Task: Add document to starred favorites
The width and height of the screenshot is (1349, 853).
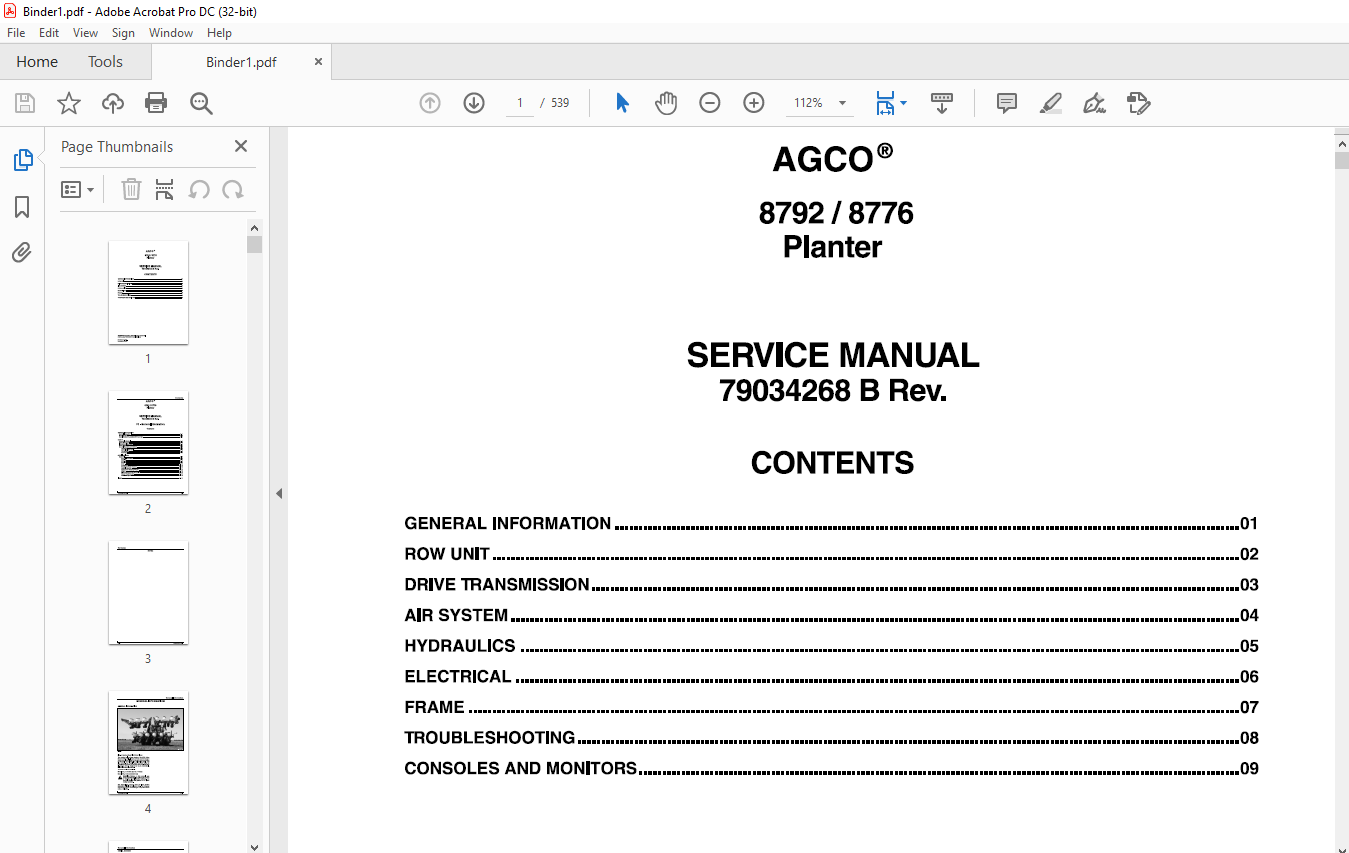Action: (x=68, y=103)
